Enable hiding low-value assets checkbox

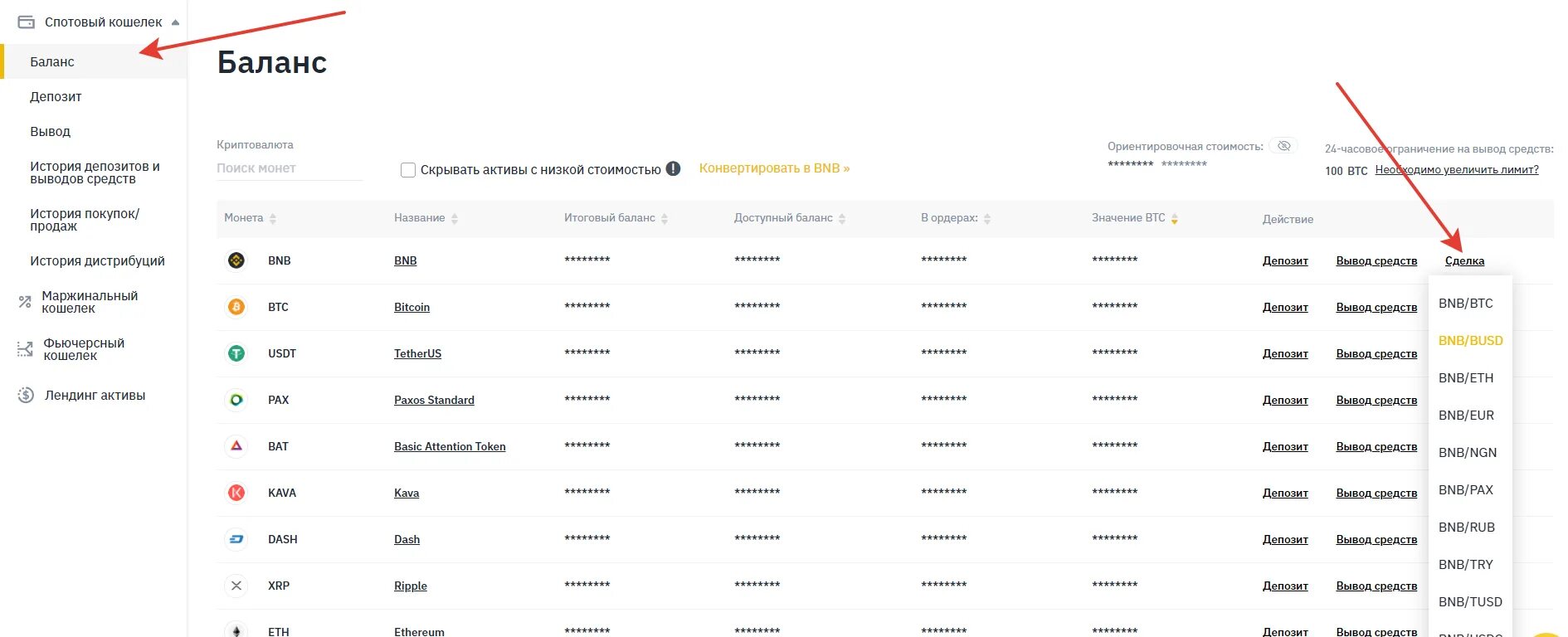(x=408, y=170)
